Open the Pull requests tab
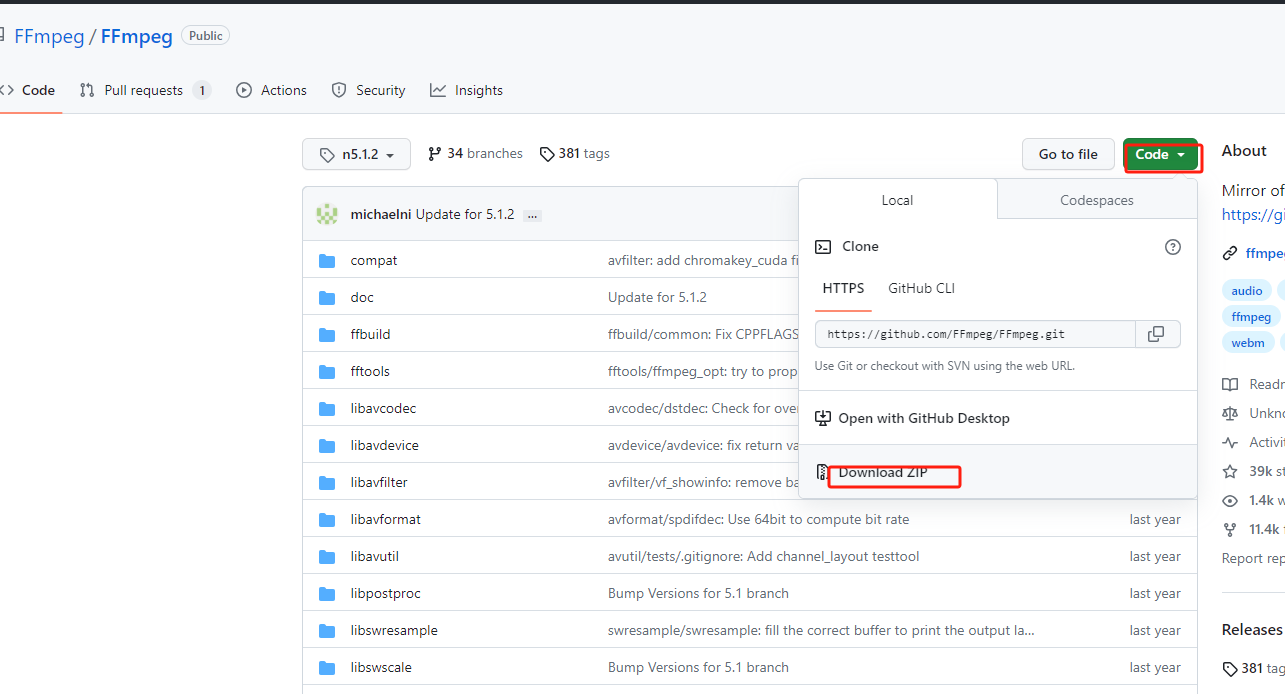This screenshot has height=694, width=1285. pos(145,90)
